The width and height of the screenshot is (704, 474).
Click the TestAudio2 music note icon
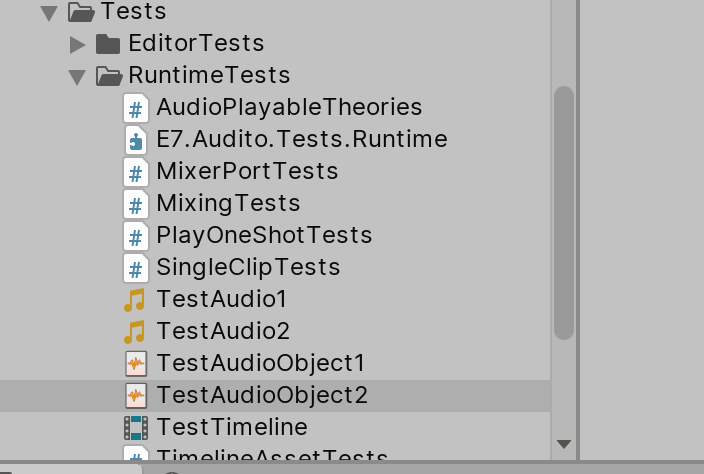(x=135, y=332)
